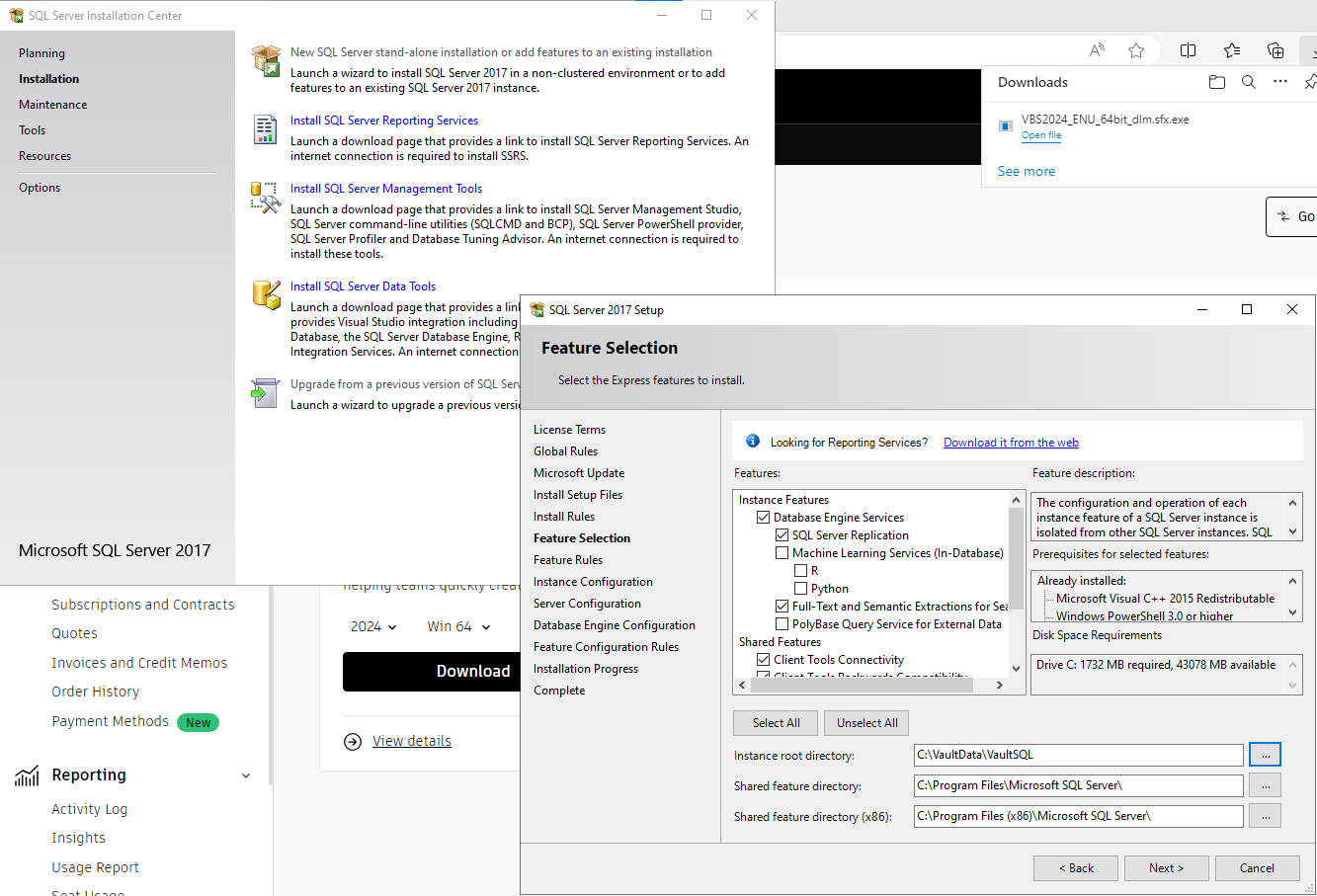Screen dimensions: 1317x896
Task: Click inside the Instance root directory field
Action: point(1077,755)
